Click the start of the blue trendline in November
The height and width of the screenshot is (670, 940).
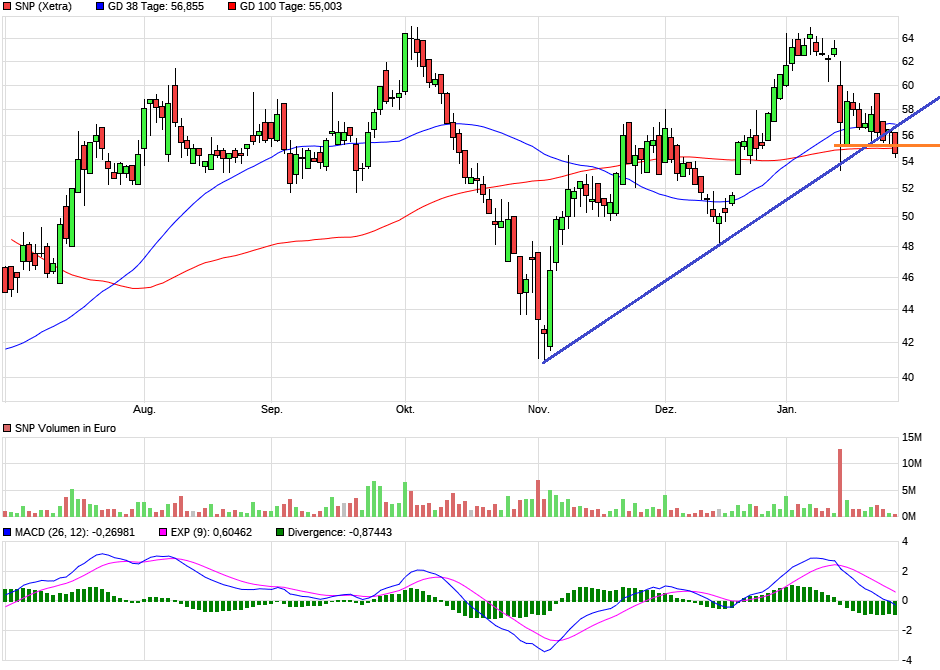[543, 362]
